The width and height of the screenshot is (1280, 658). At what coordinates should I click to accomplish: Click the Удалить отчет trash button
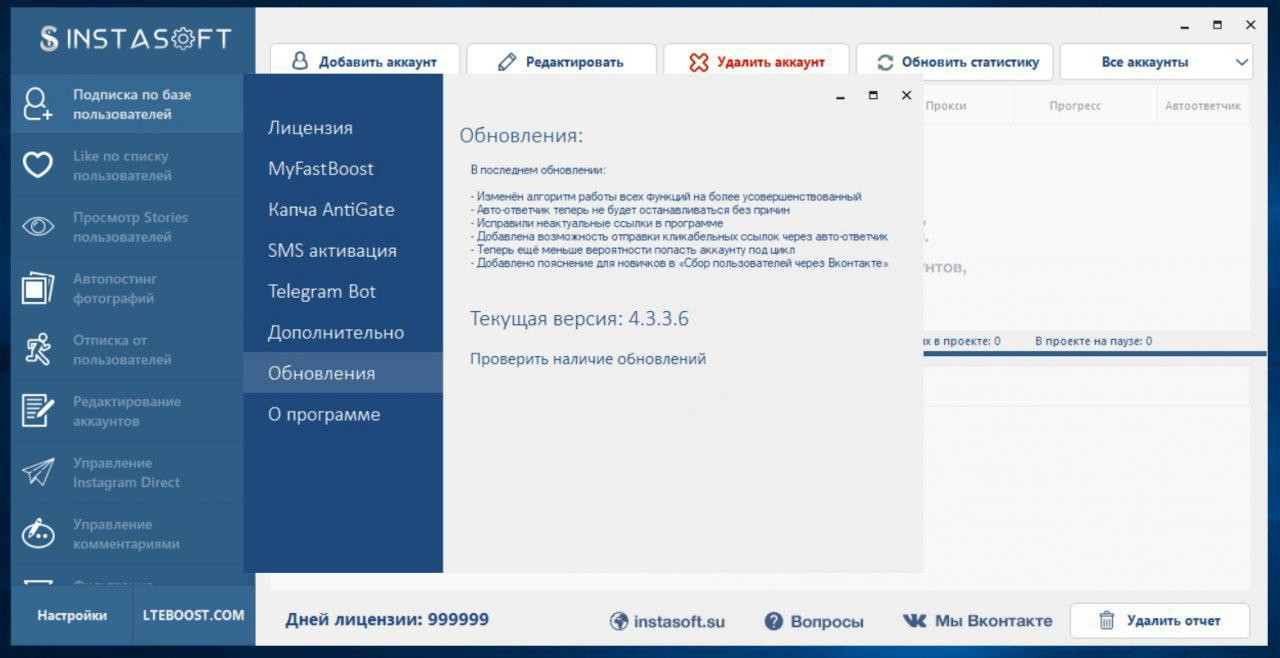pos(1160,621)
